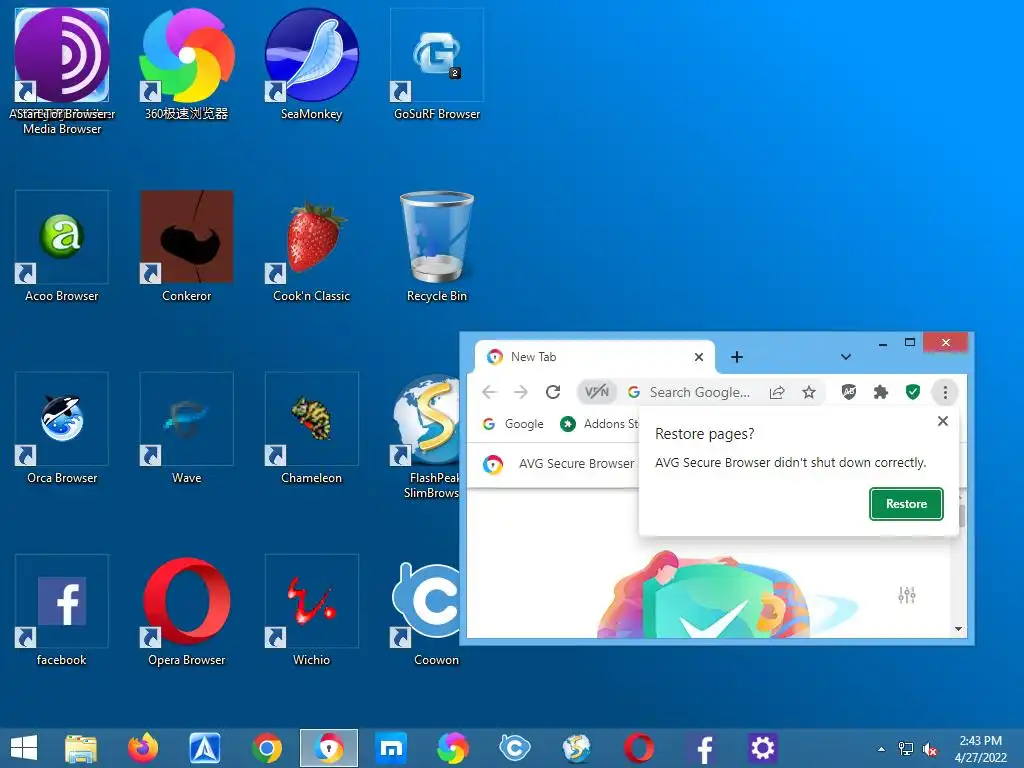Click the green AVG security shield icon
Screen dimensions: 1024x768
tap(912, 392)
